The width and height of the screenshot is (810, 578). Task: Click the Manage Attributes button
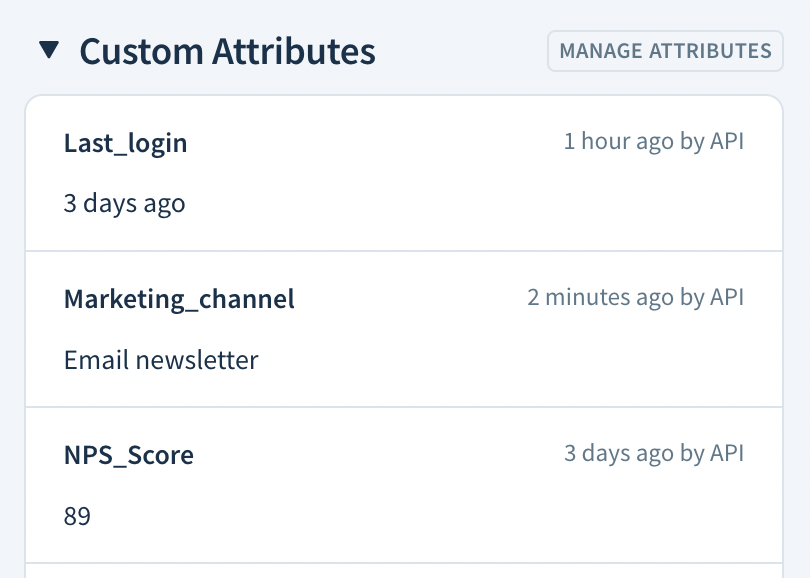coord(664,50)
